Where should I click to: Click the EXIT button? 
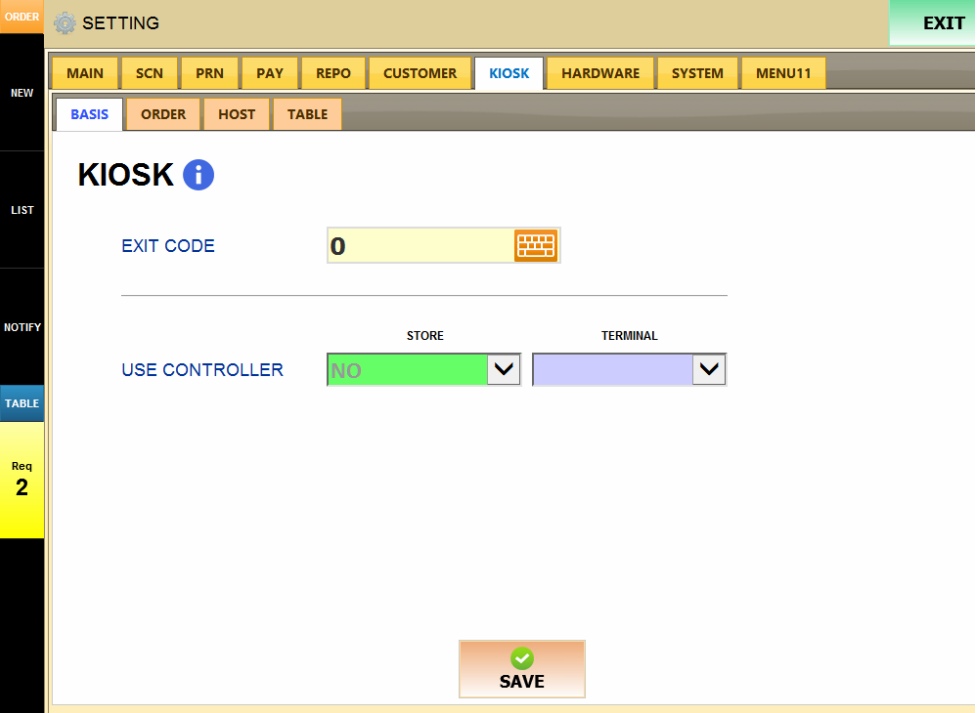[932, 23]
